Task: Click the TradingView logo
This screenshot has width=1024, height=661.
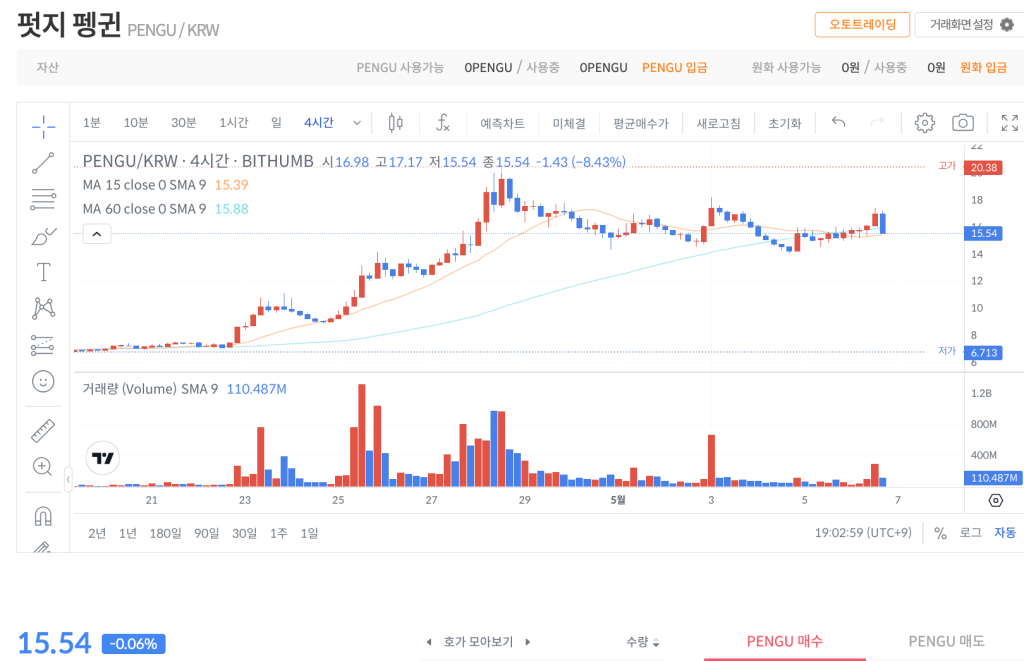Action: pos(103,458)
